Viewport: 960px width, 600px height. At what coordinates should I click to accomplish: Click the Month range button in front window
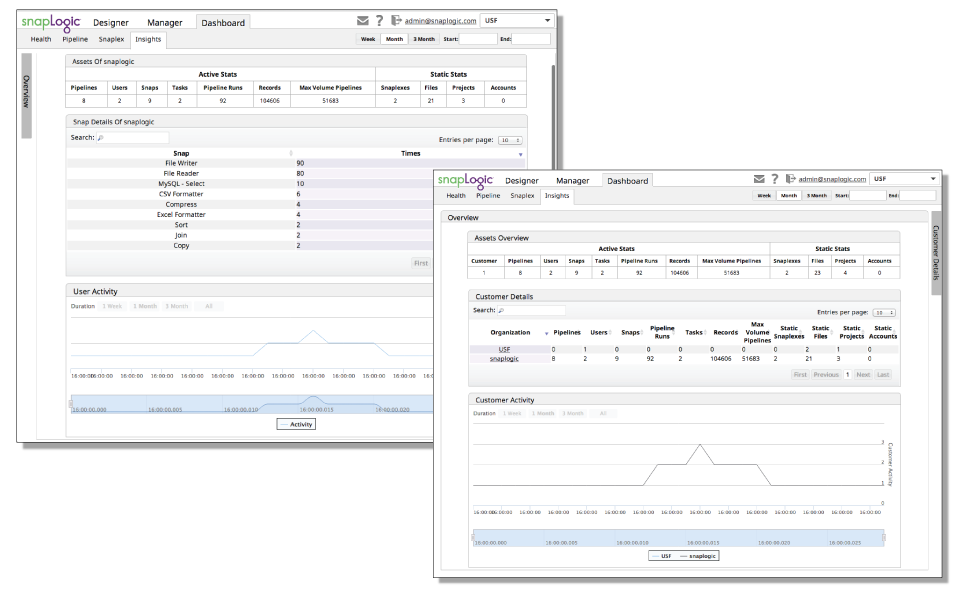coord(789,196)
